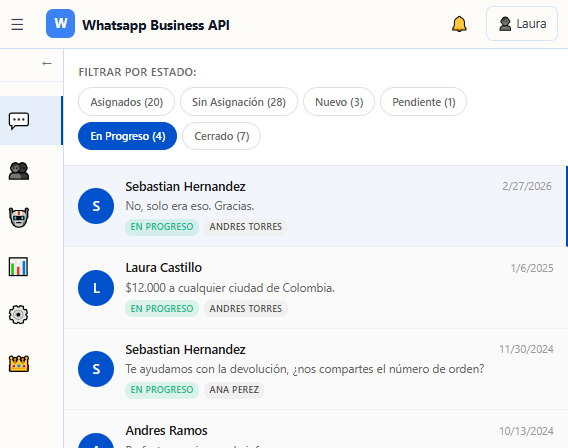
Task: Click ANDRES TORRES tag on Laura Castillo row
Action: click(246, 309)
